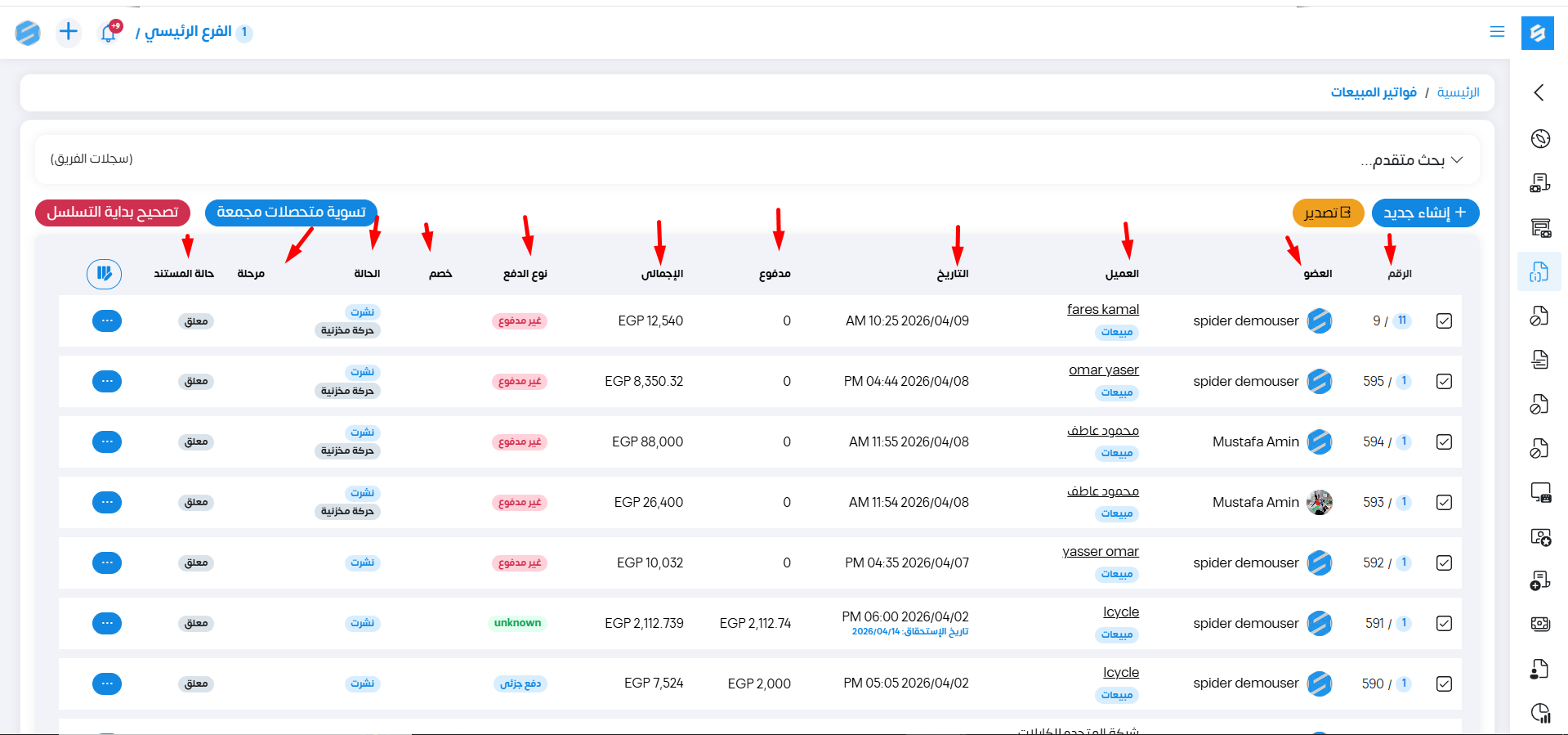Click the إنشاء جديد create button
The image size is (1568, 735).
1426,213
